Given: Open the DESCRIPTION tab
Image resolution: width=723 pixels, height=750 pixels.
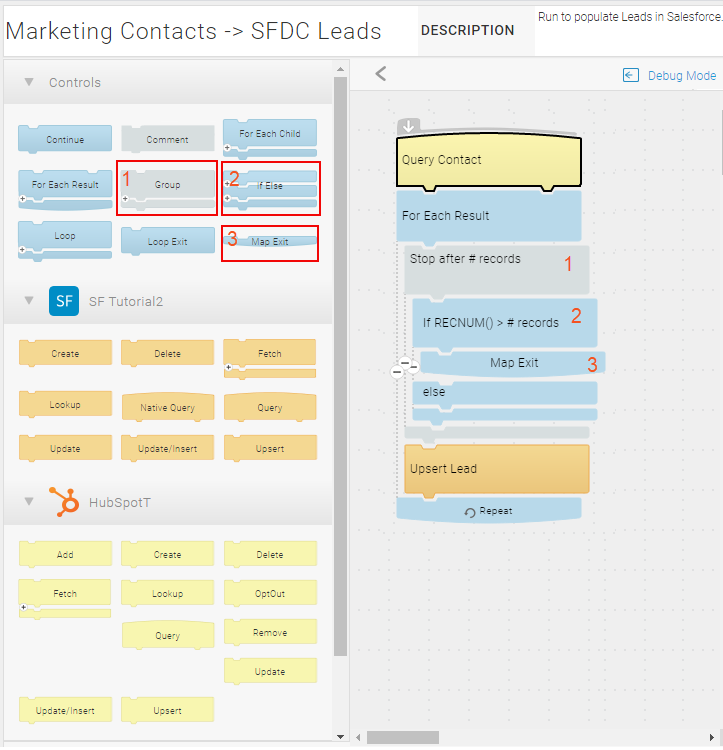Looking at the screenshot, I should 467,30.
